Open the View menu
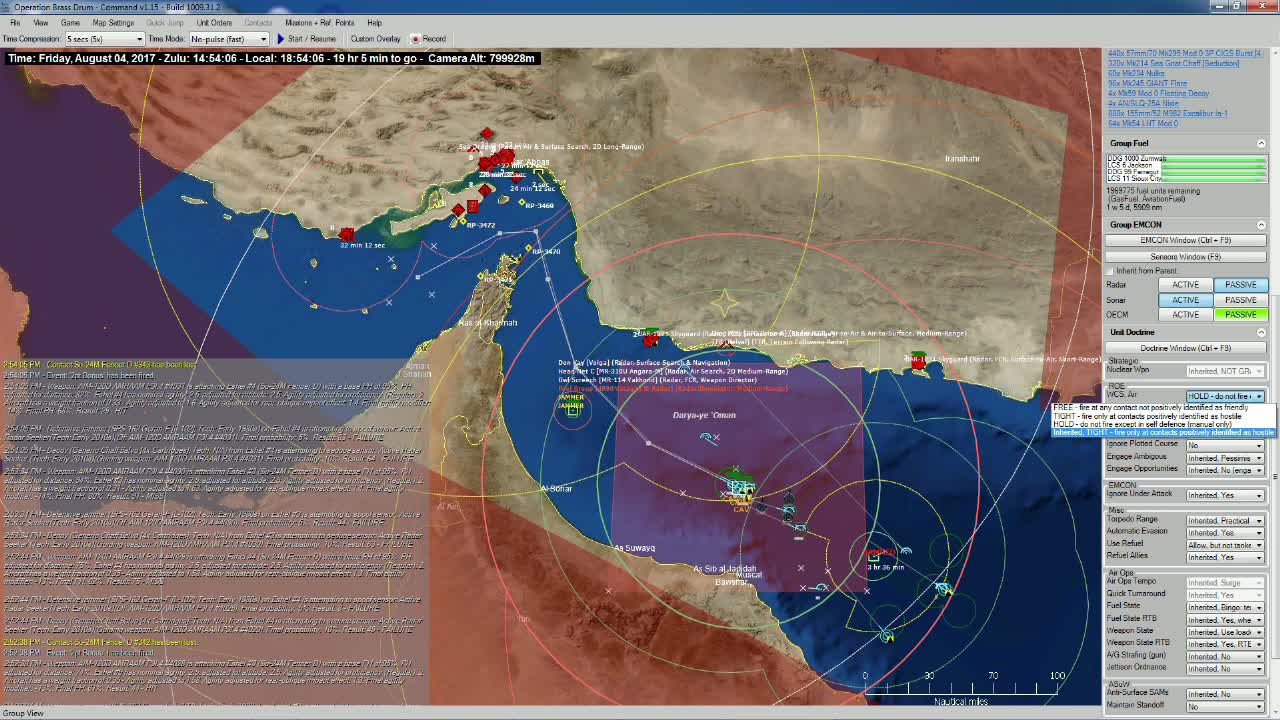 (x=41, y=22)
